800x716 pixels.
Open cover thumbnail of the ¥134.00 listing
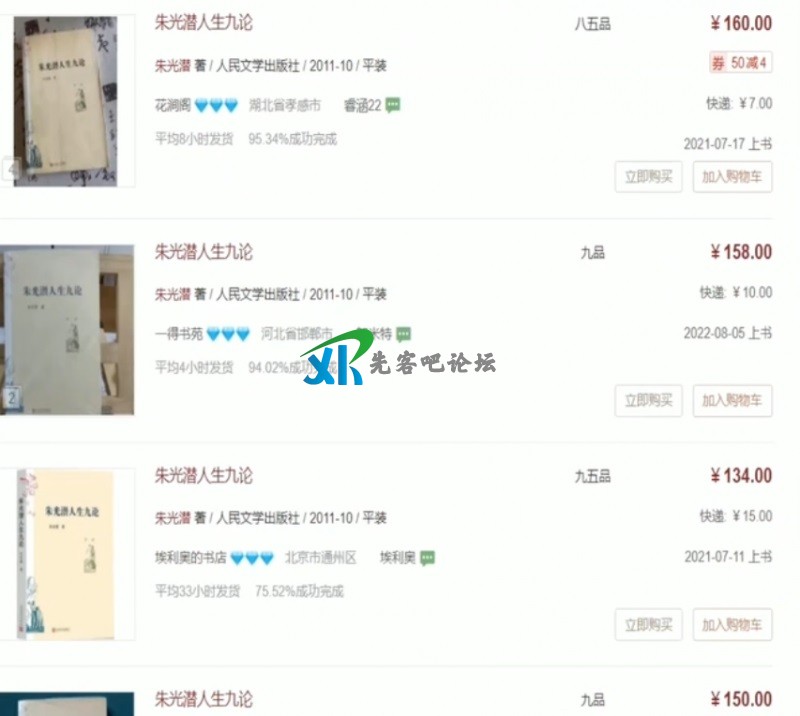[x=66, y=554]
